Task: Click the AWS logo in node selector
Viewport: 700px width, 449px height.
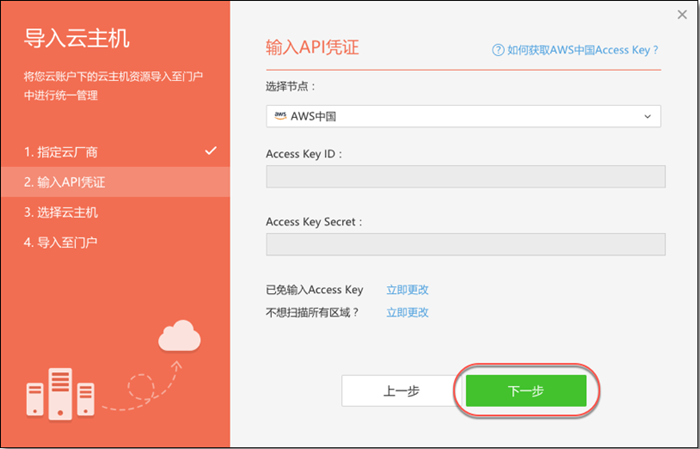Action: 280,116
